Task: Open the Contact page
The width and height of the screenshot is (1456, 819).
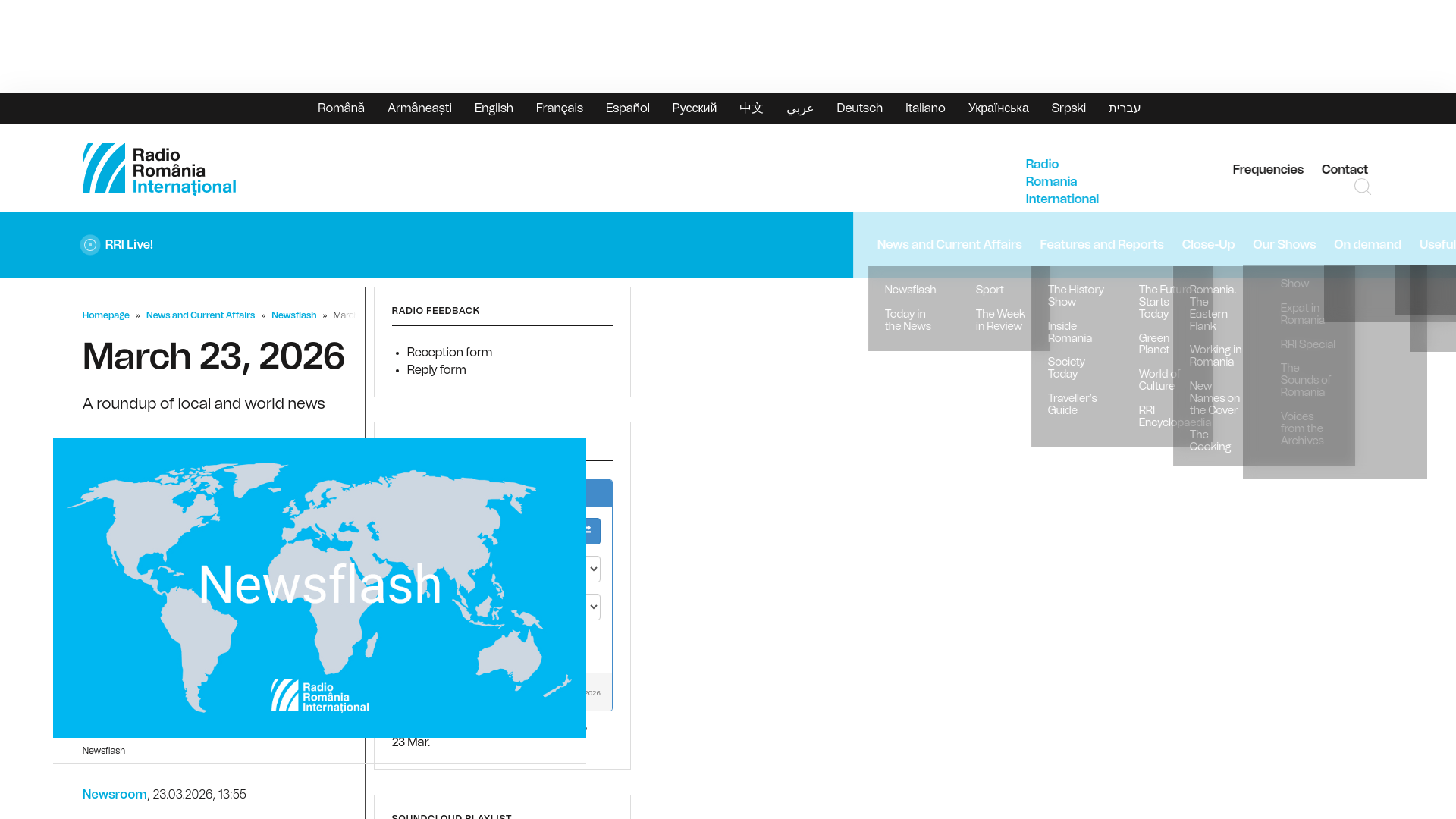Action: pyautogui.click(x=1345, y=169)
